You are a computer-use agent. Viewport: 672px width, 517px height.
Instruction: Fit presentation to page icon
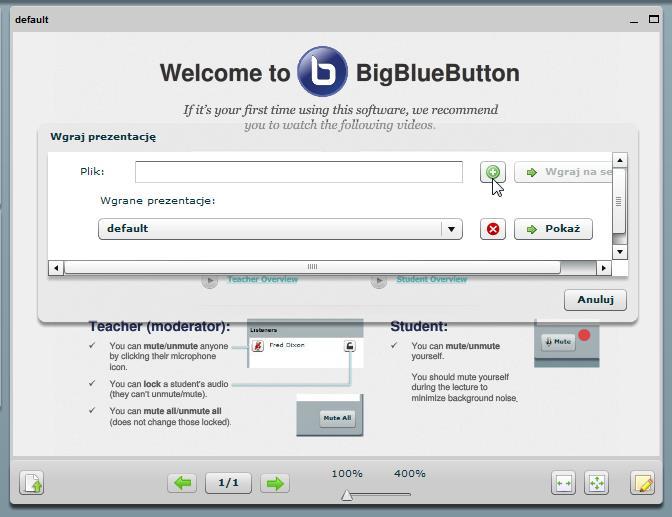click(x=597, y=483)
